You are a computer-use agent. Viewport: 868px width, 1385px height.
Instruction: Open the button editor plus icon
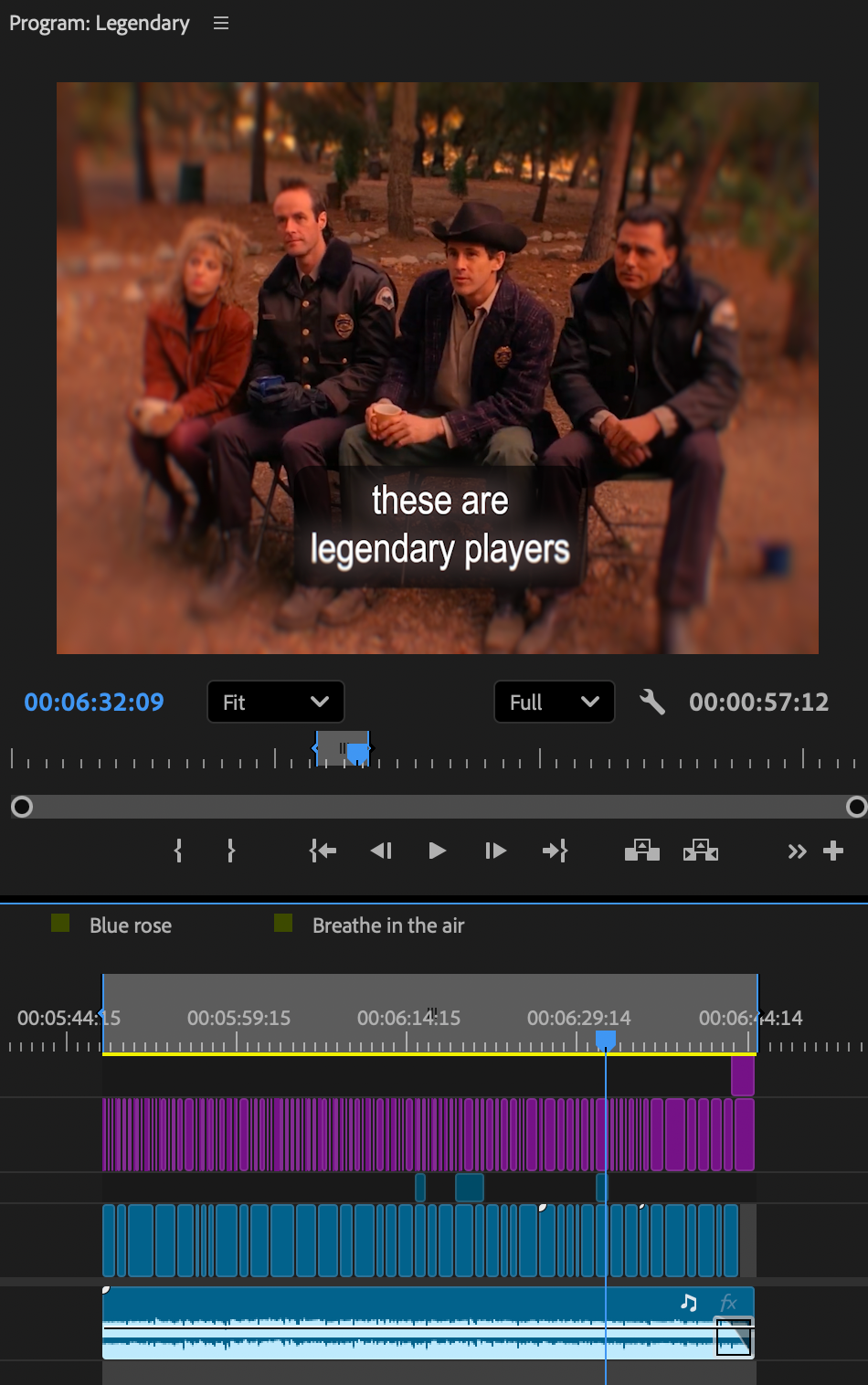833,851
